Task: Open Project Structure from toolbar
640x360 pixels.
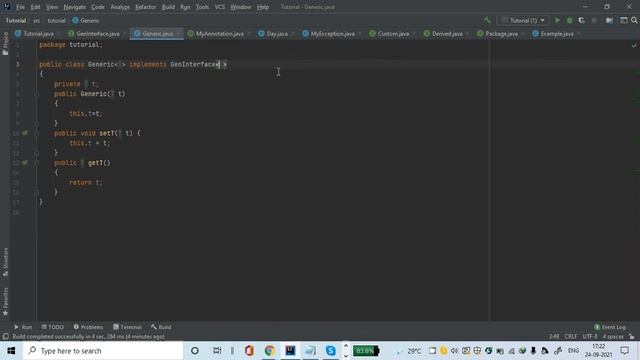Action: tap(609, 20)
